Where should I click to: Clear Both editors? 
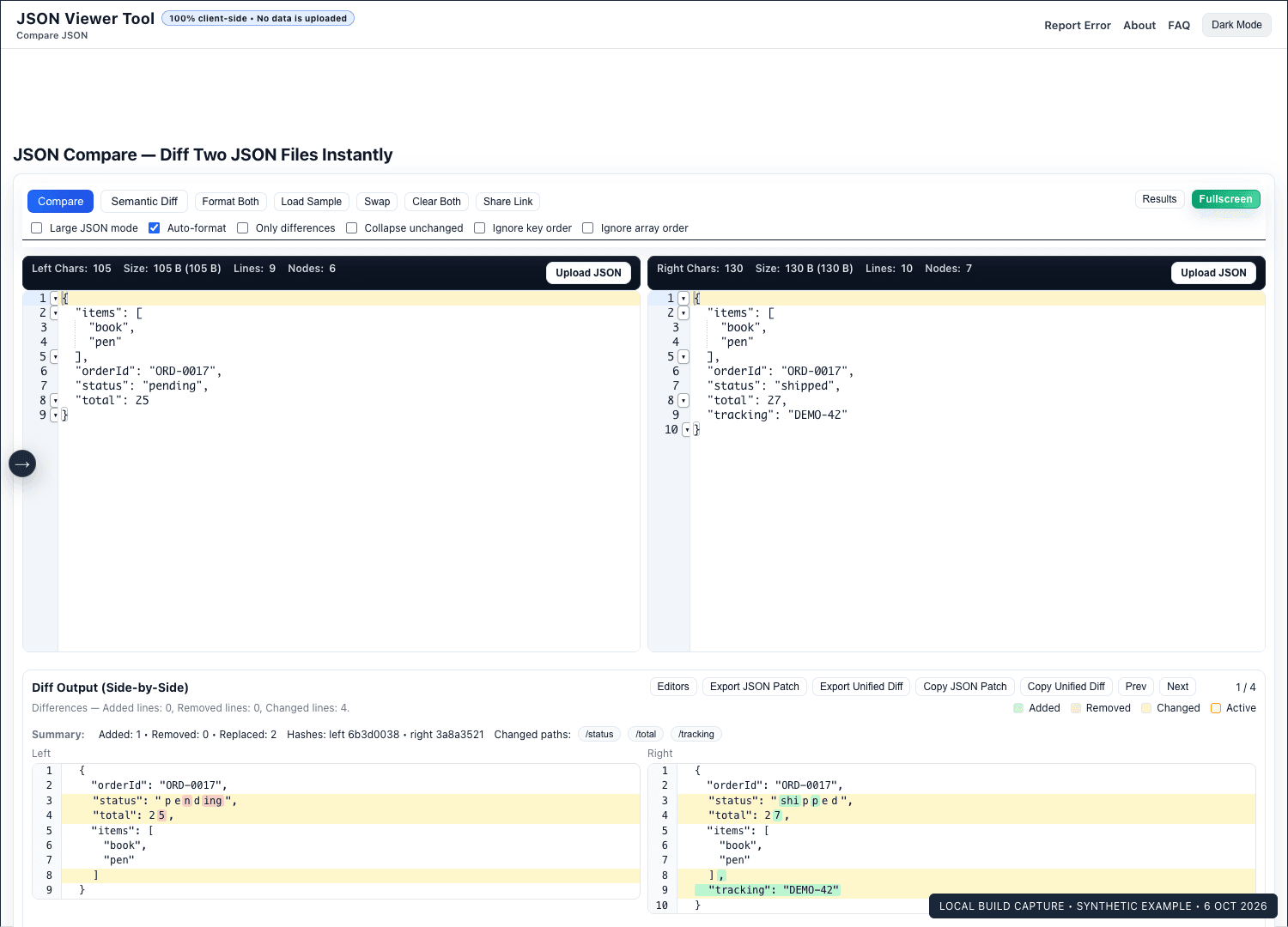tap(436, 202)
